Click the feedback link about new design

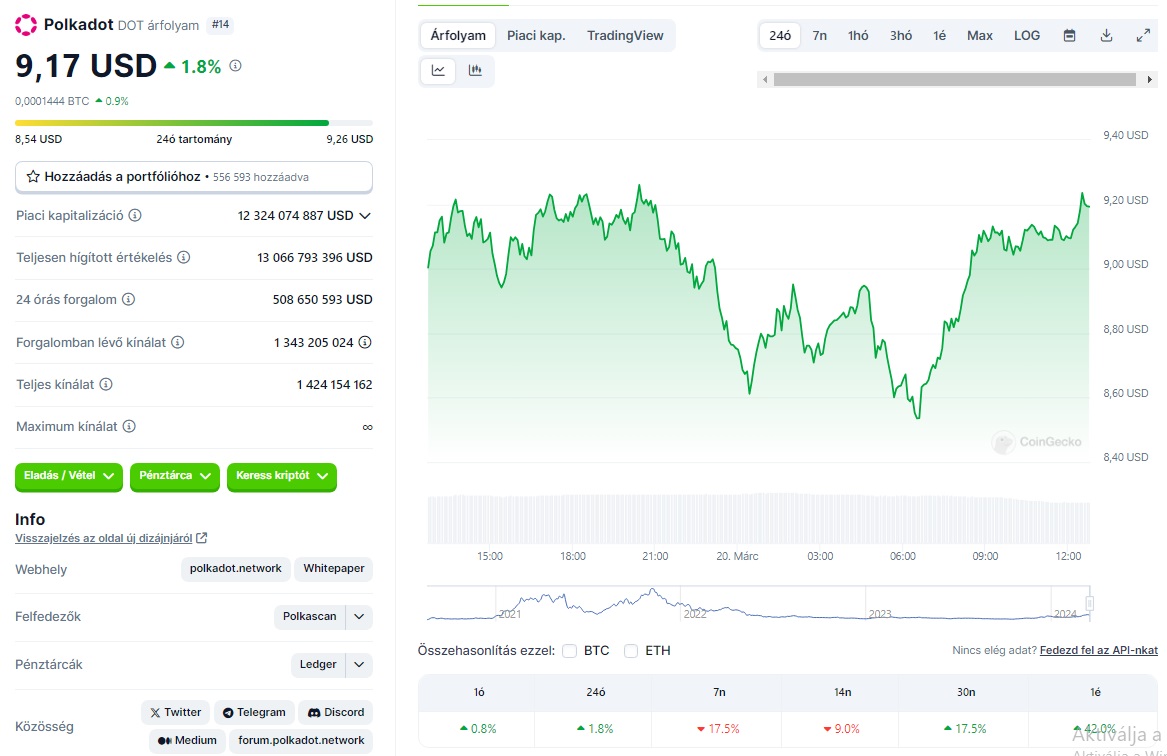[103, 538]
